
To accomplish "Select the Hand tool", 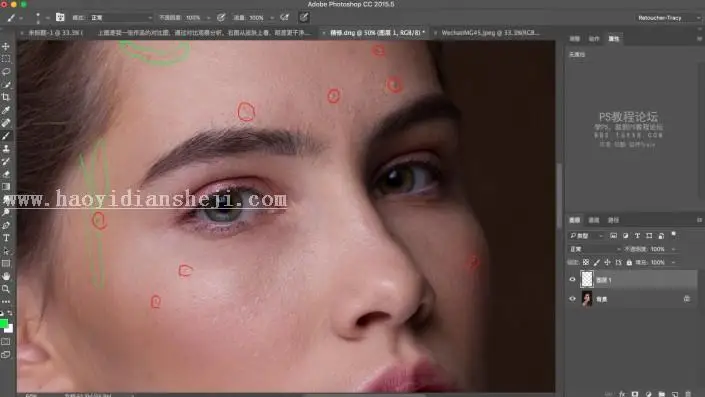I will click(x=6, y=276).
